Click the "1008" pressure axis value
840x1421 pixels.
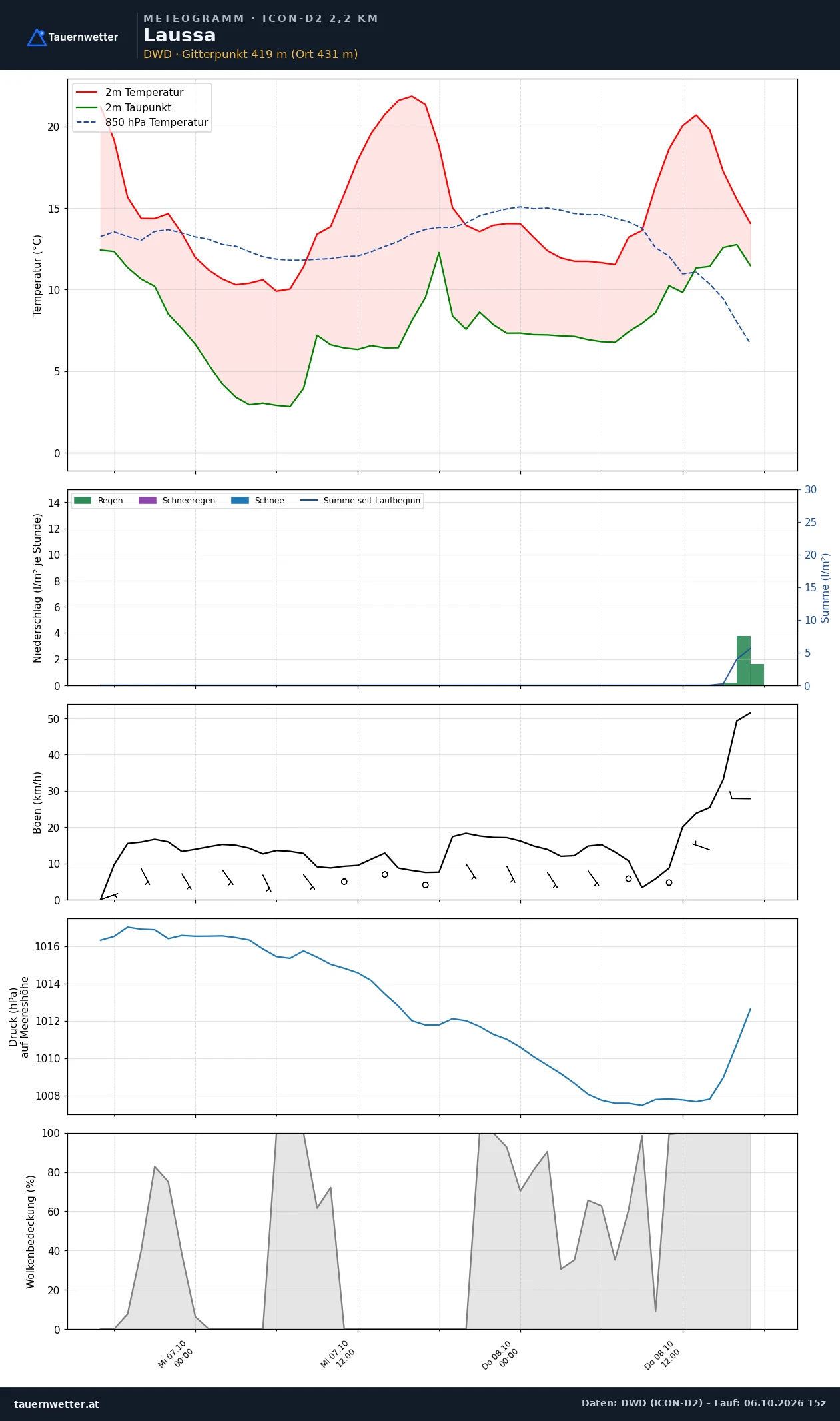pos(47,1096)
